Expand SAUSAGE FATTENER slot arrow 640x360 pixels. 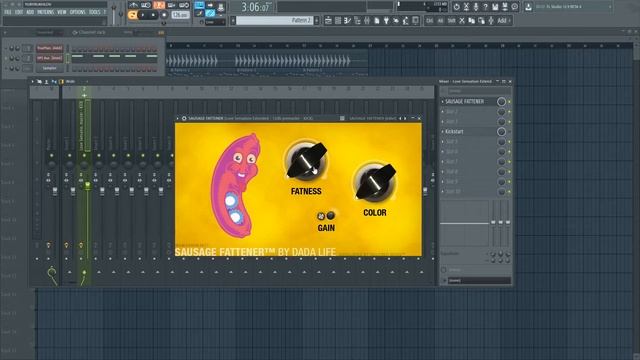[x=442, y=101]
